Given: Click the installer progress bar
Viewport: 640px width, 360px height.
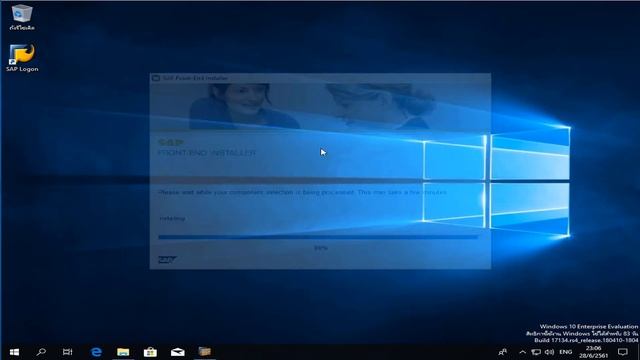Looking at the screenshot, I should click(x=318, y=237).
